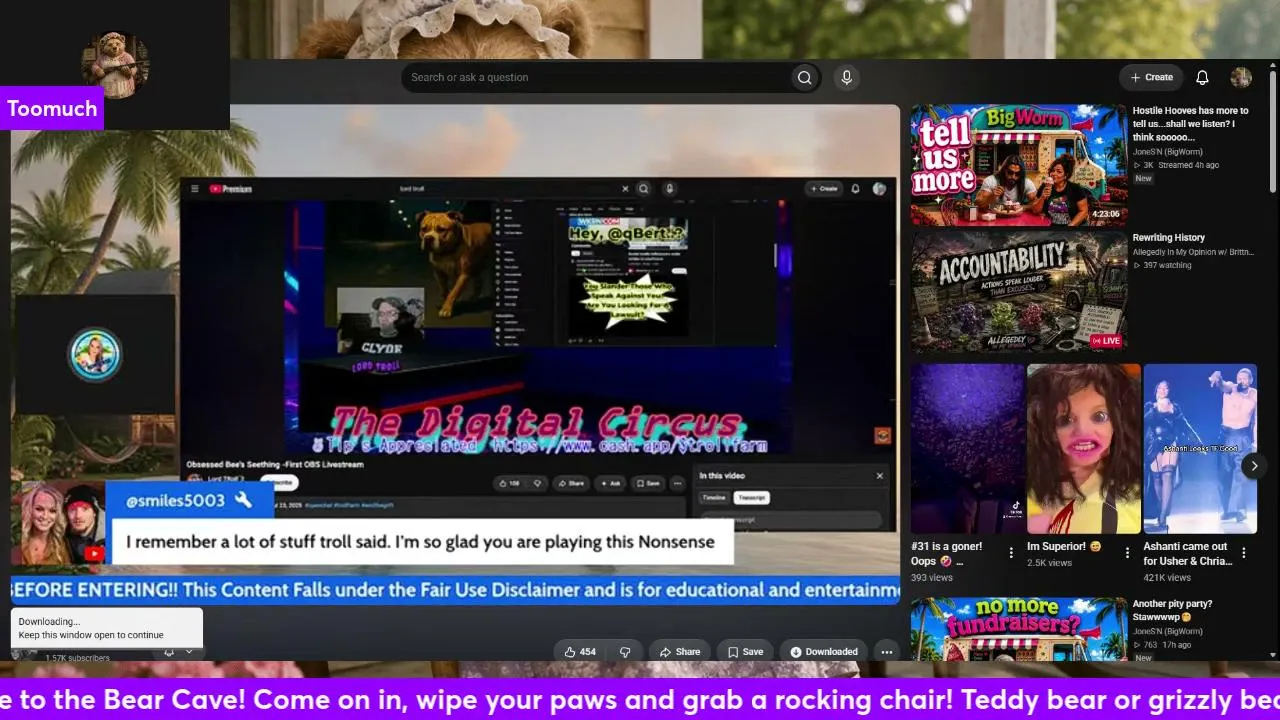Open the notifications bell in the header
Screen dimensions: 1280x720
(x=1202, y=77)
